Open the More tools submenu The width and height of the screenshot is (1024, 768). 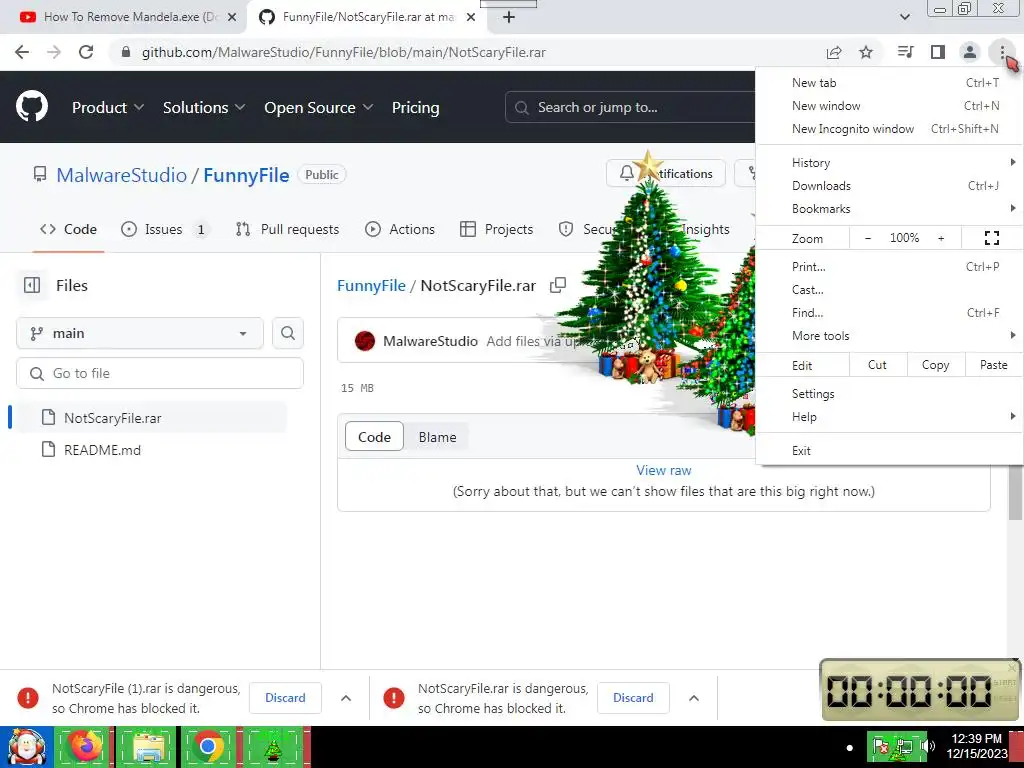click(x=889, y=336)
